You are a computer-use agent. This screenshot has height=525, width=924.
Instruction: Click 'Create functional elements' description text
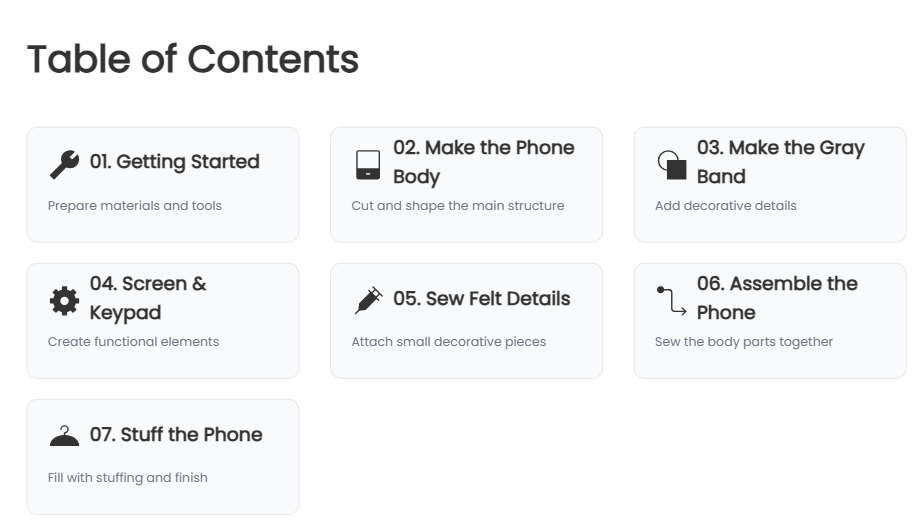coord(133,342)
